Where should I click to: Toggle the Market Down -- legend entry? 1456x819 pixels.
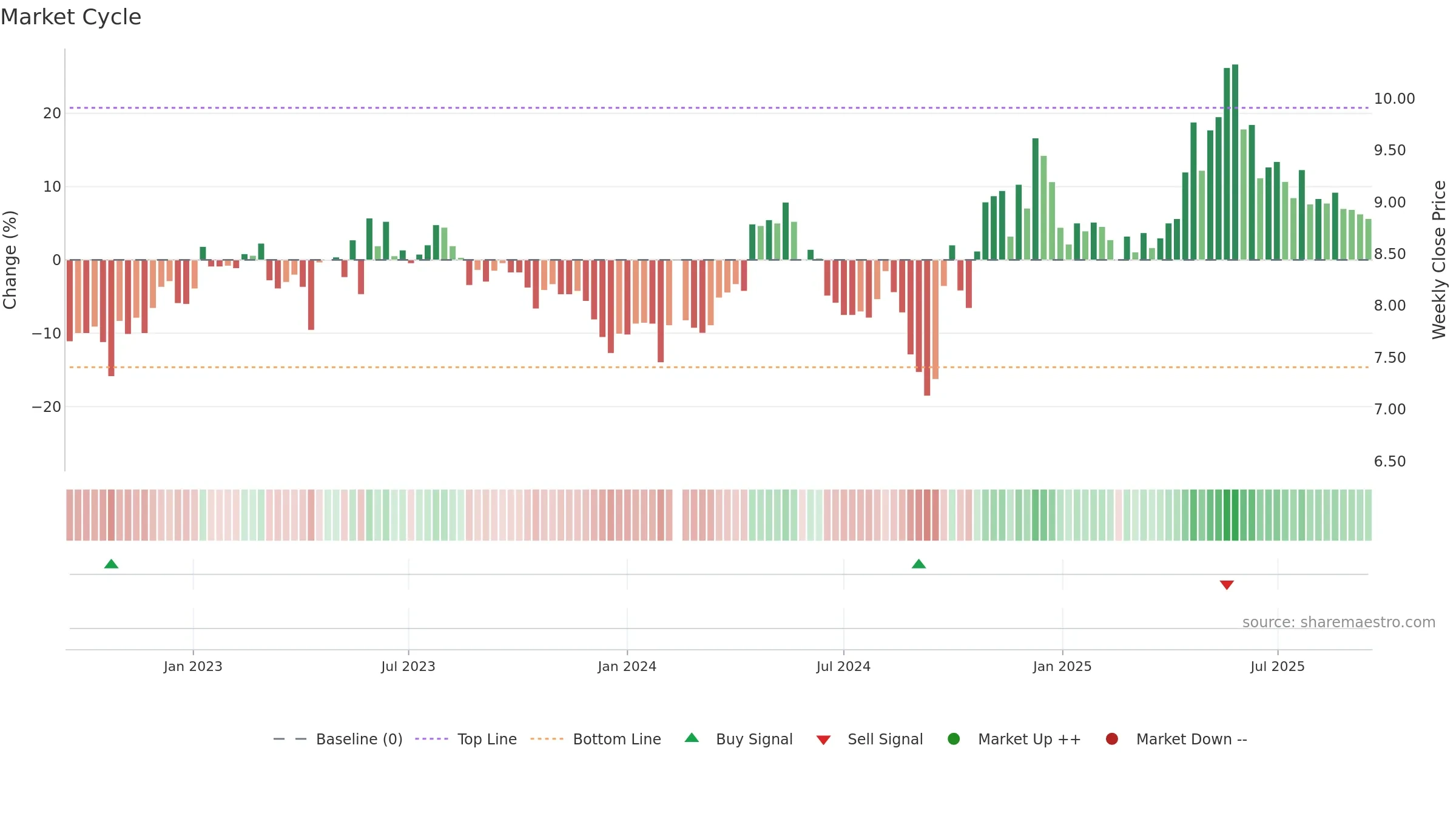tap(1176, 739)
